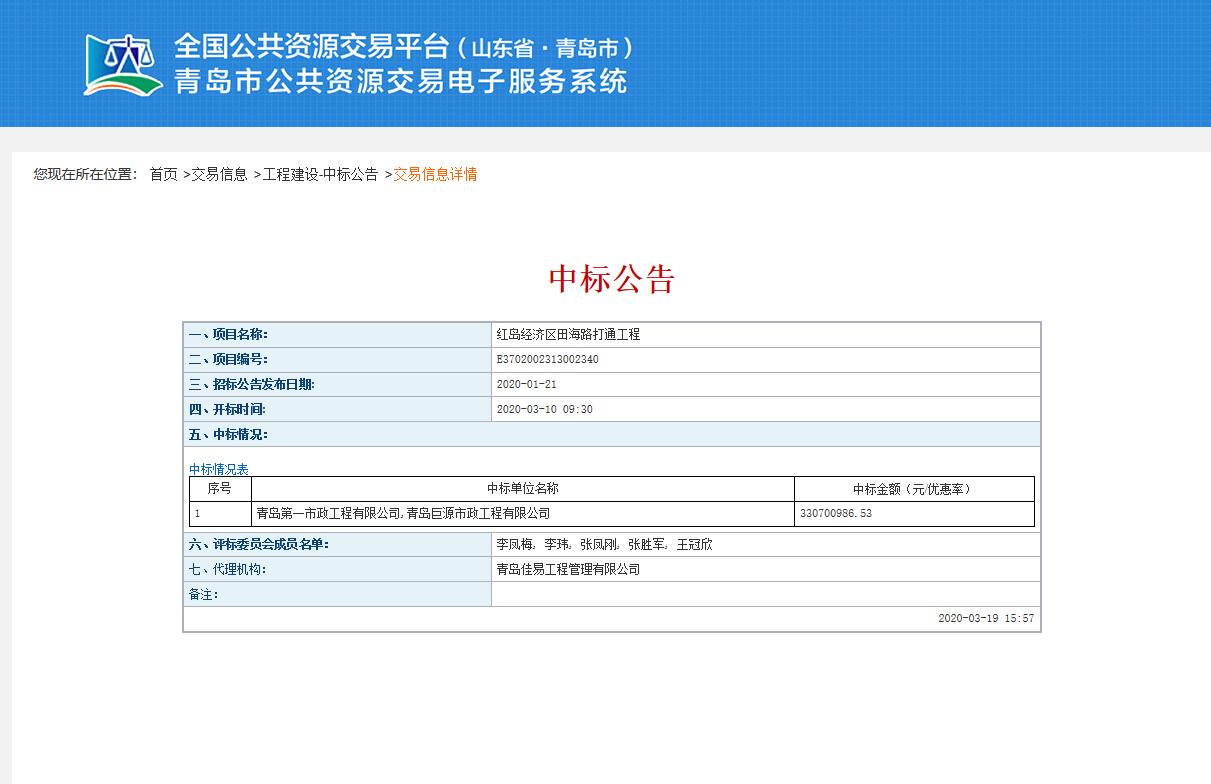
Task: Open 交易信息 breadcrumb link
Action: 219,174
